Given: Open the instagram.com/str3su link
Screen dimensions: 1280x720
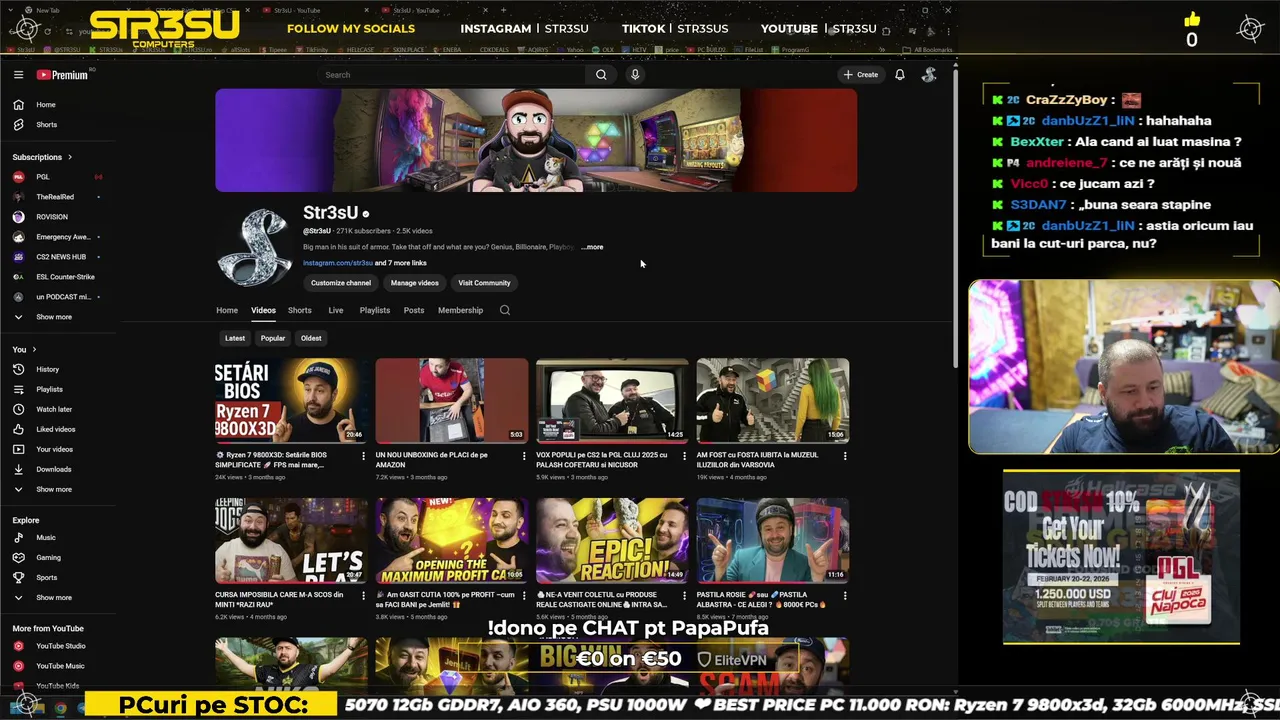Looking at the screenshot, I should coord(338,263).
